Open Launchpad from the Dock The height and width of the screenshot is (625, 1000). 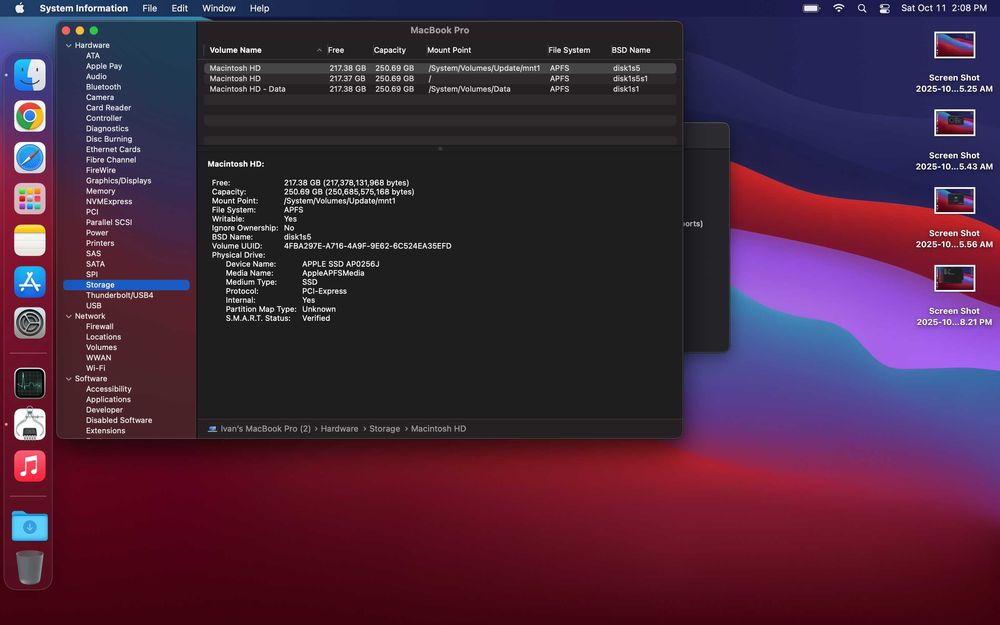(x=30, y=199)
